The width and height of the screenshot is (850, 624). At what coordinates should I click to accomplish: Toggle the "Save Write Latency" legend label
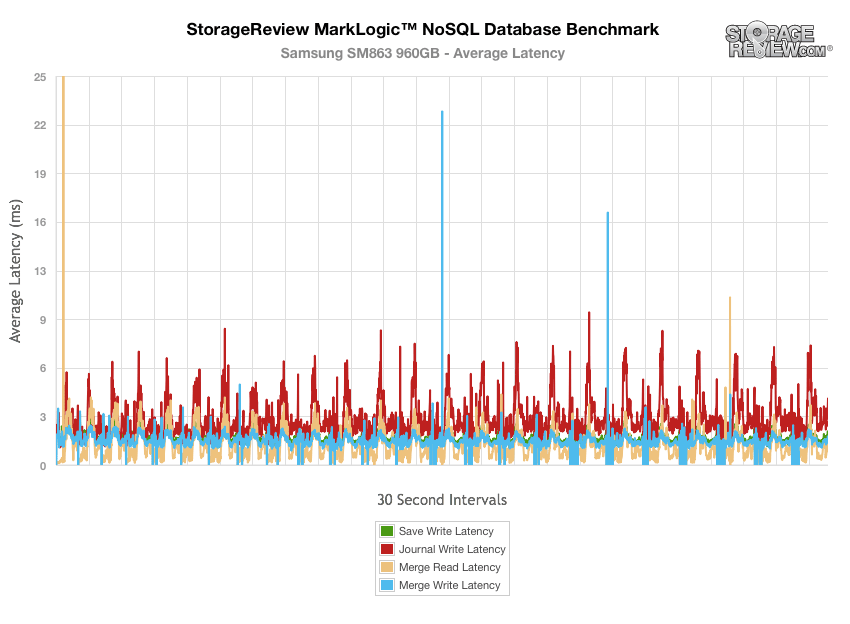pyautogui.click(x=446, y=531)
